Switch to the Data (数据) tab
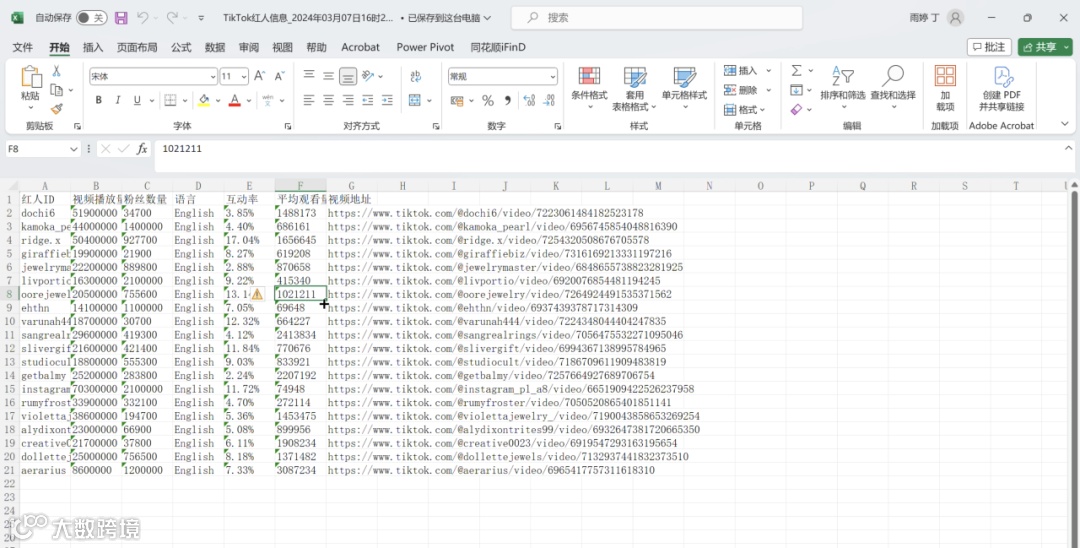Viewport: 1080px width, 548px height. pyautogui.click(x=215, y=48)
